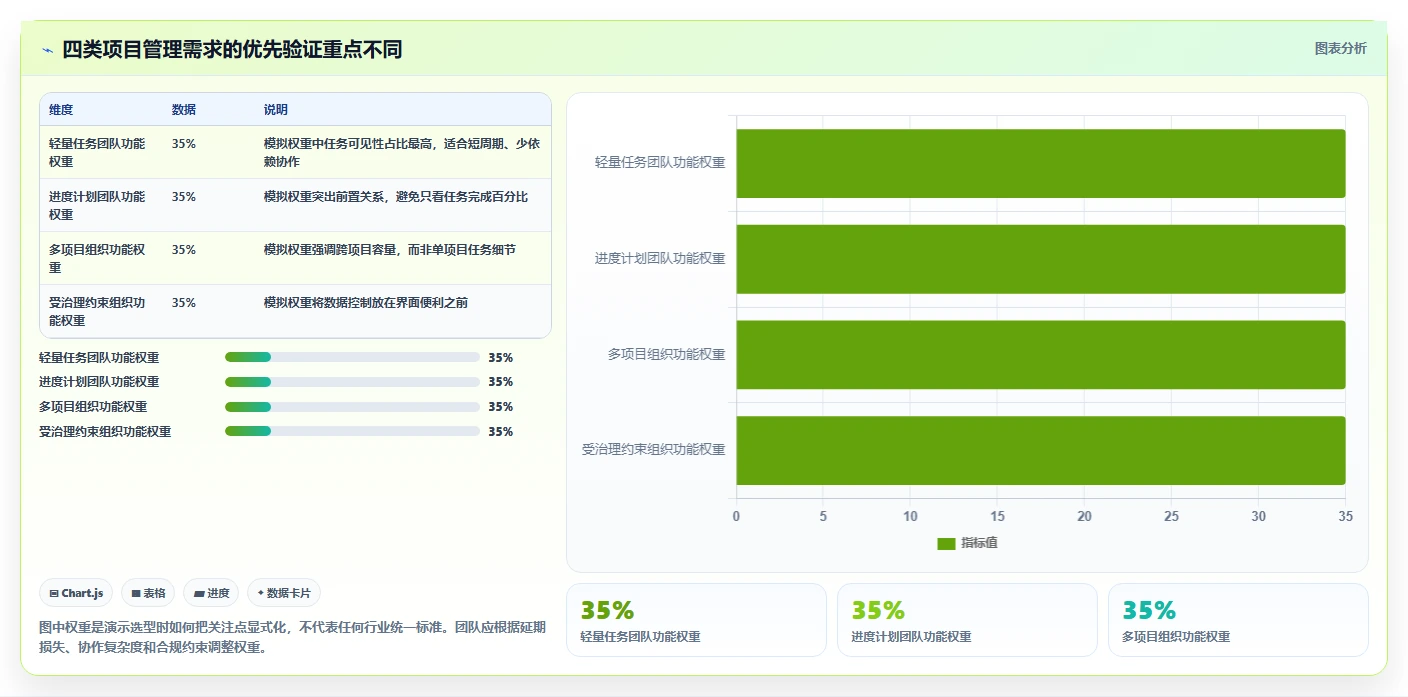Toggle the 指标值 legend swatch
Viewport: 1408px width, 697px height.
(946, 543)
